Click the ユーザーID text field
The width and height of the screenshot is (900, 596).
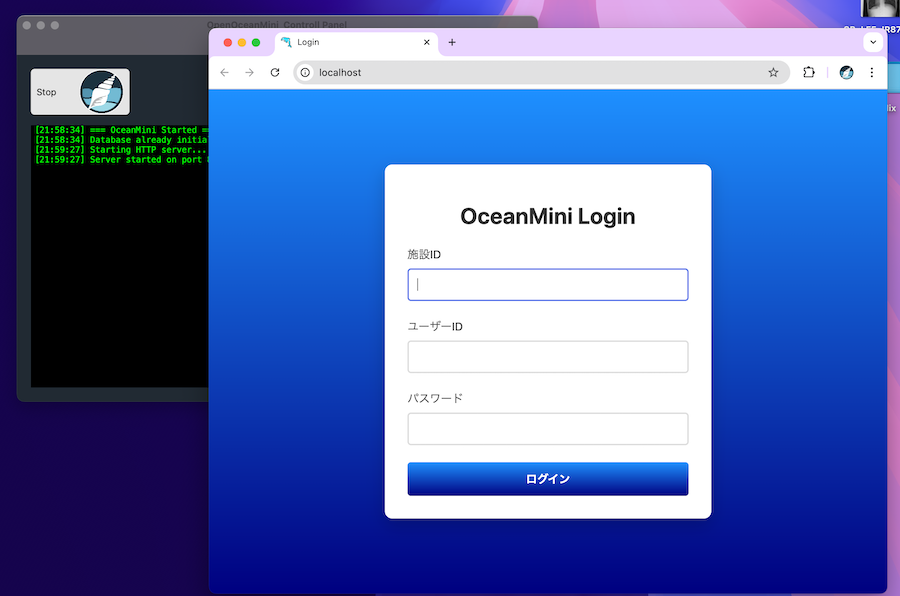pyautogui.click(x=547, y=357)
